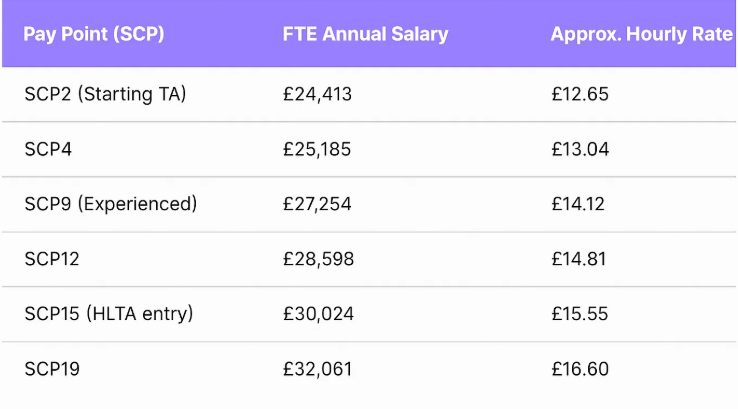Viewport: 738px width, 409px height.
Task: Click the £16.60 hourly rate
Action: tap(580, 369)
